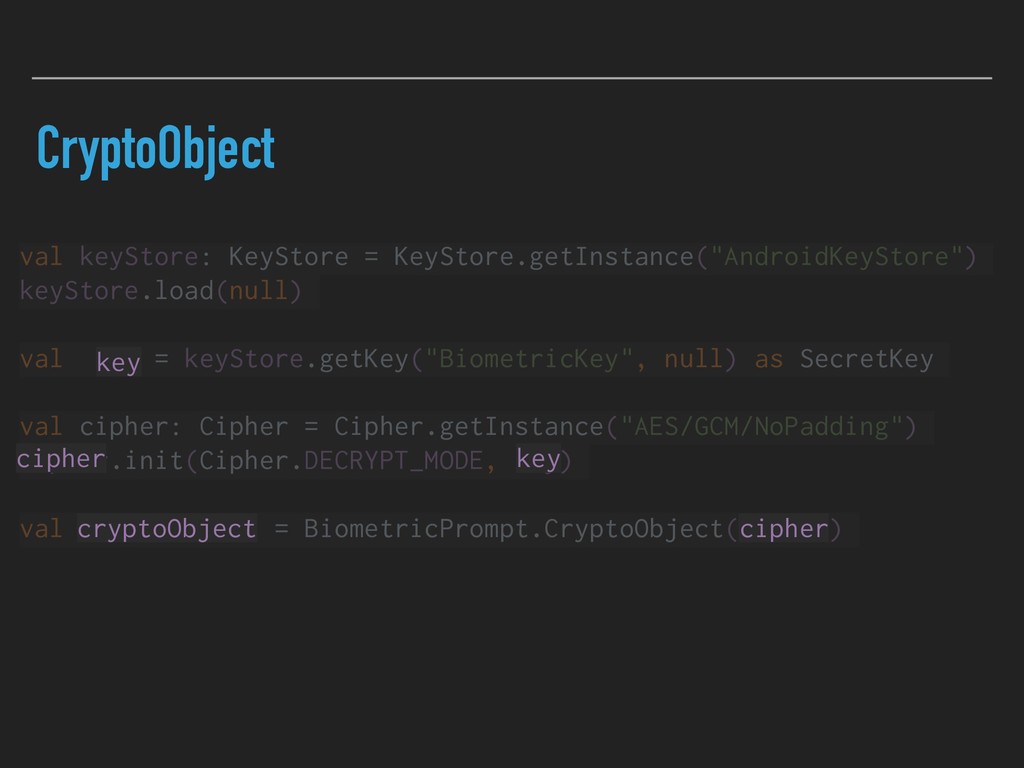
Task: Click the DECRYPT_MODE constant
Action: (392, 461)
